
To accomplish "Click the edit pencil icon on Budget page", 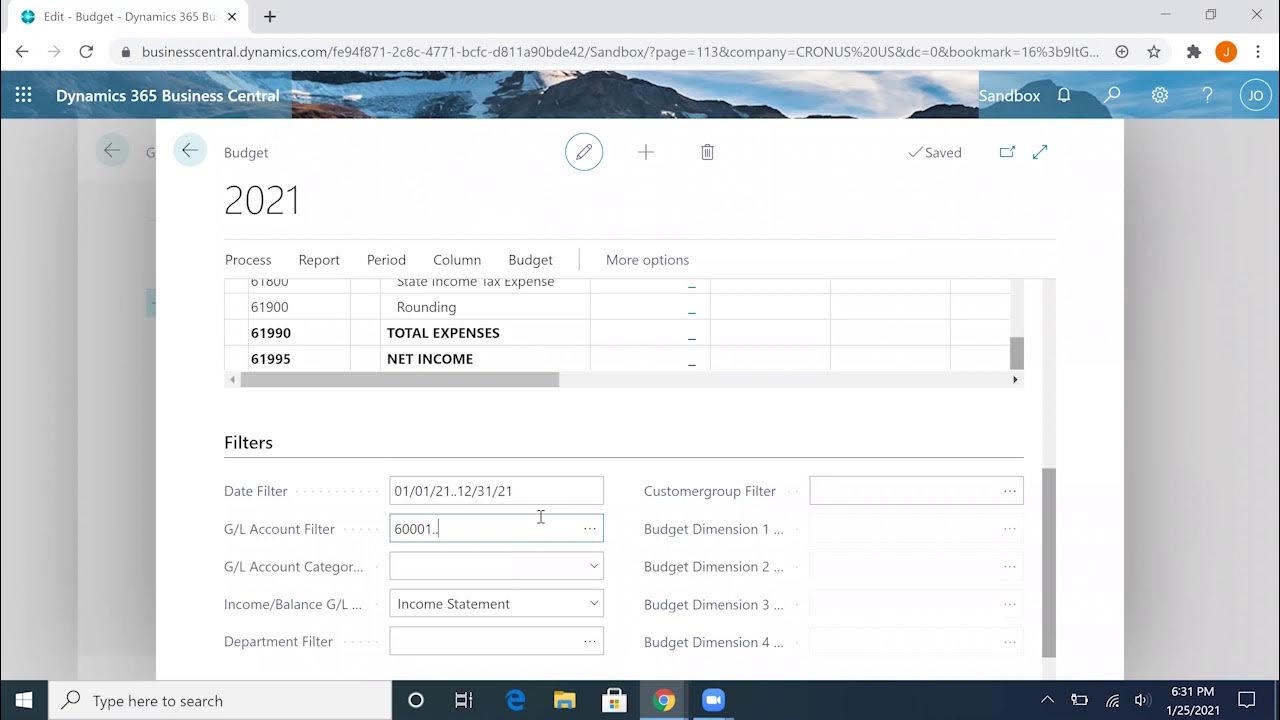I will (x=584, y=152).
